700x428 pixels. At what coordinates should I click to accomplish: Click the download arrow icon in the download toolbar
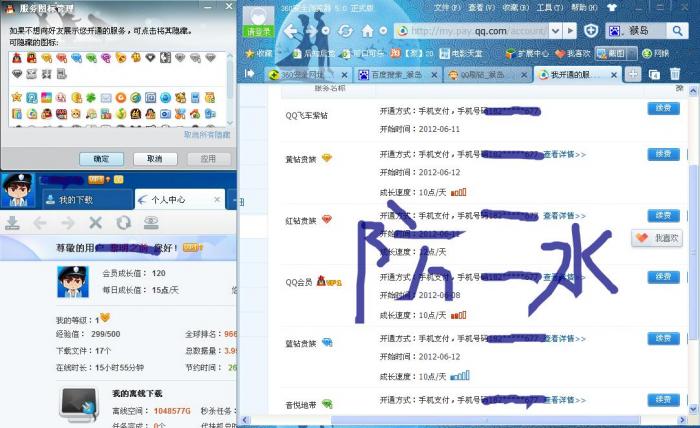pyautogui.click(x=12, y=223)
